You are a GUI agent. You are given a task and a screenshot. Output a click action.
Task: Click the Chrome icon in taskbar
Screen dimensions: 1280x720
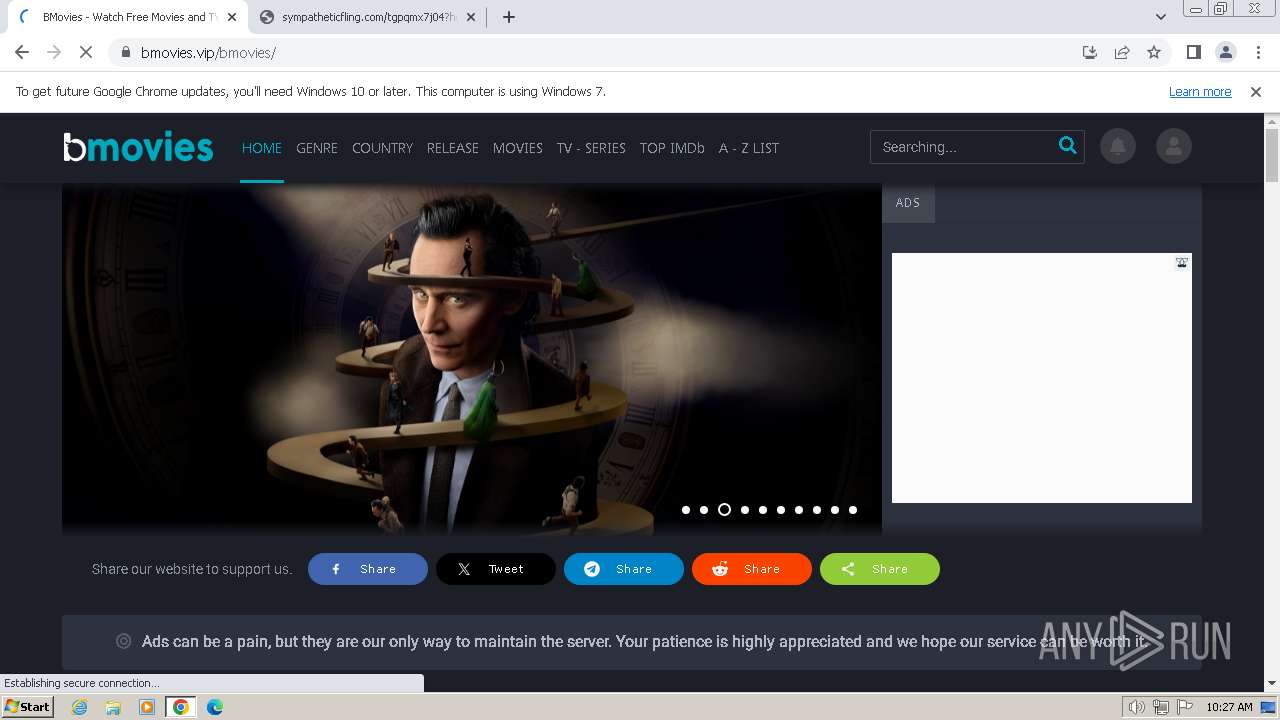pyautogui.click(x=181, y=707)
